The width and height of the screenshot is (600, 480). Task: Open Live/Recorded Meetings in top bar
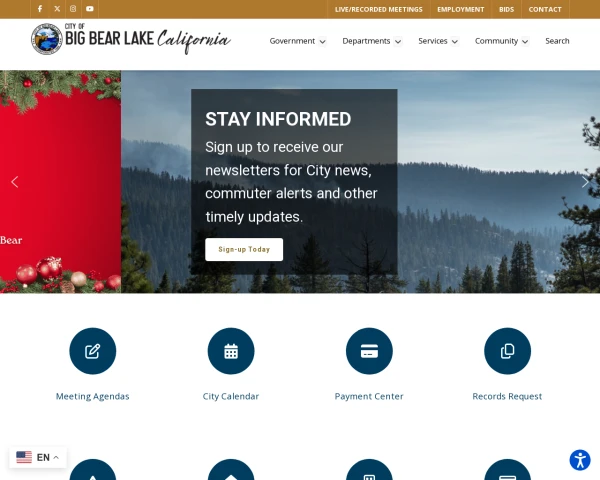tap(379, 9)
